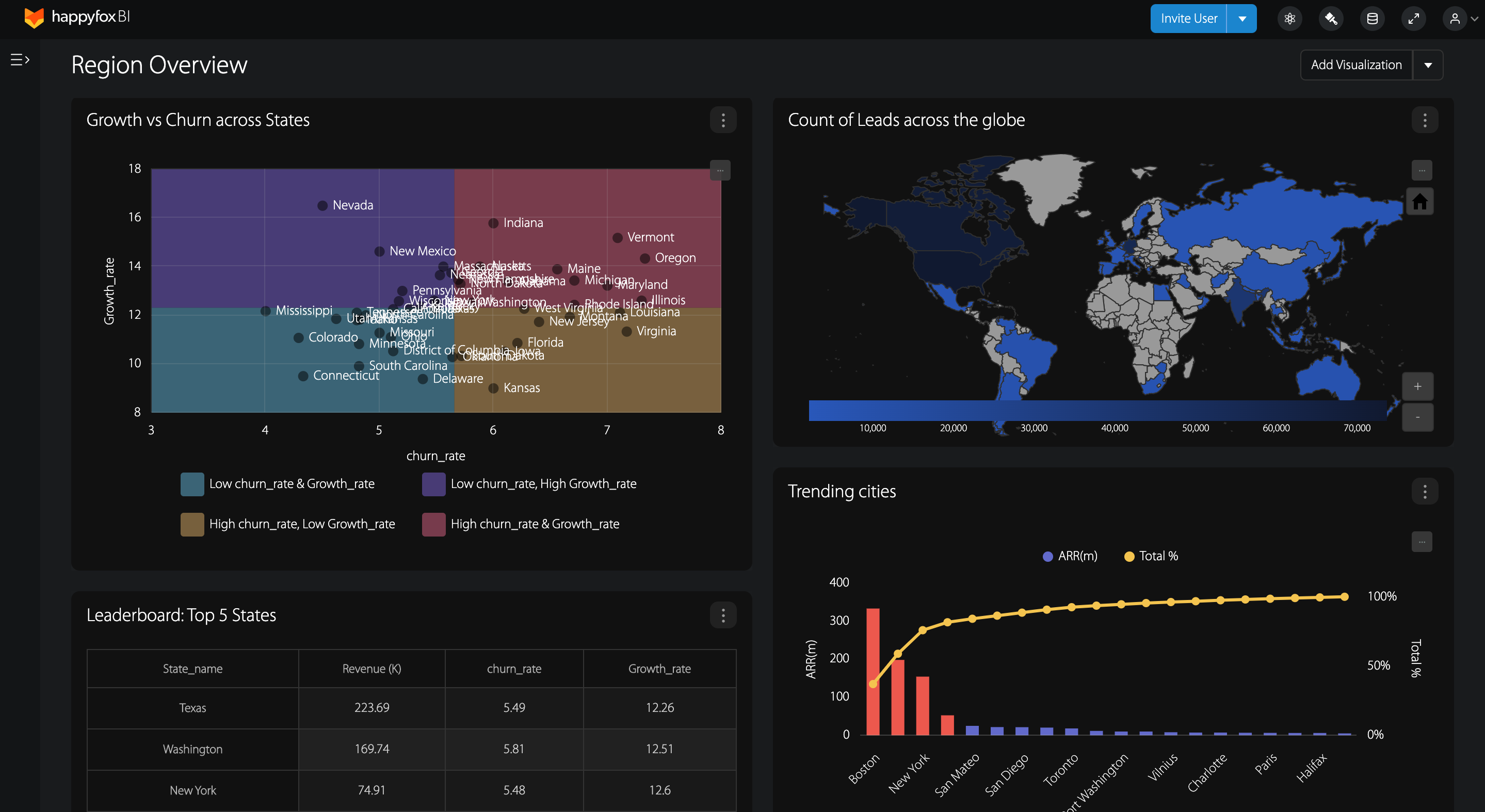1485x812 pixels.
Task: Toggle Low churn_rate, High Growth_rate legend
Action: click(529, 484)
